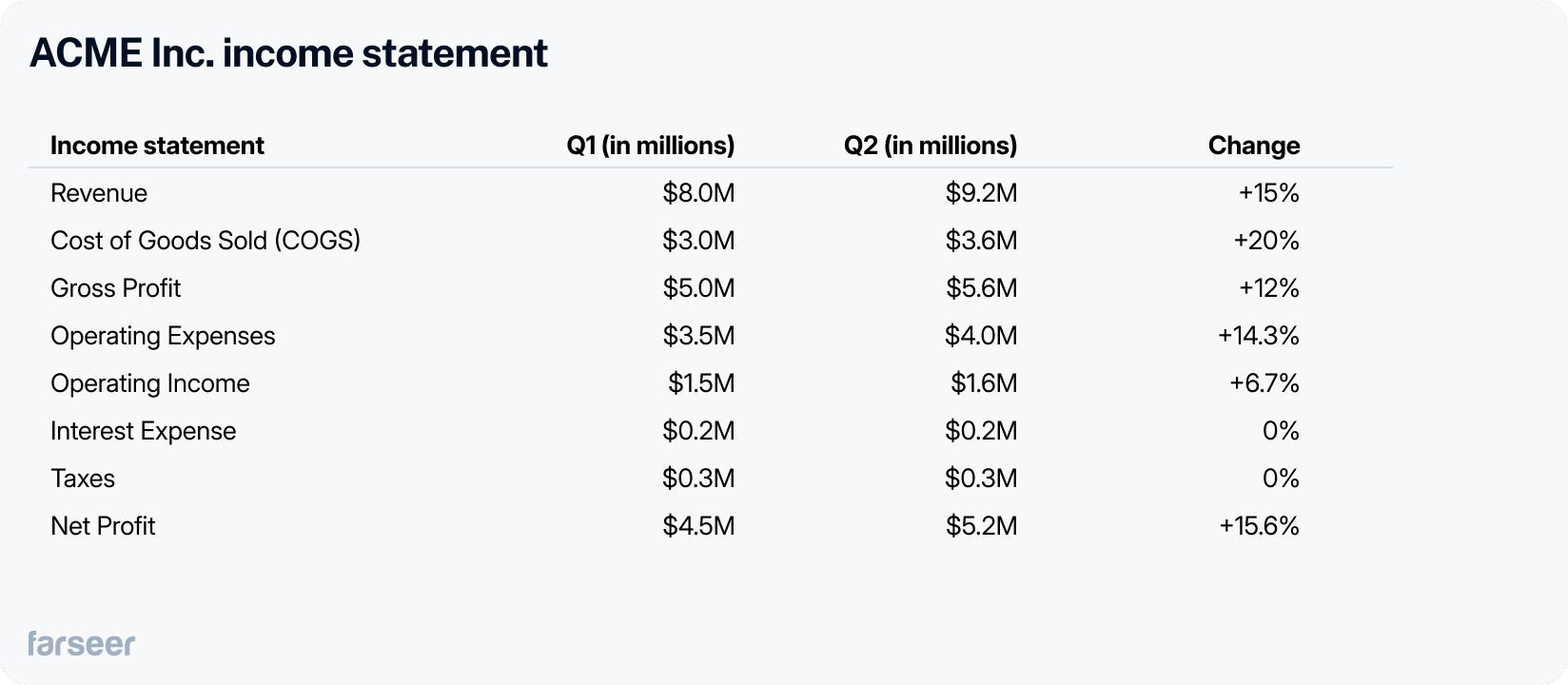This screenshot has width=1568, height=685.
Task: Click the Revenue row label
Action: tap(99, 193)
